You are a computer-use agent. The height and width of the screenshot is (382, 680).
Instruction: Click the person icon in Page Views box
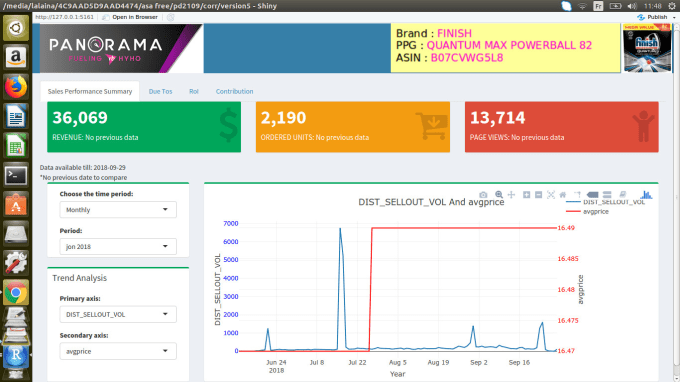(643, 126)
